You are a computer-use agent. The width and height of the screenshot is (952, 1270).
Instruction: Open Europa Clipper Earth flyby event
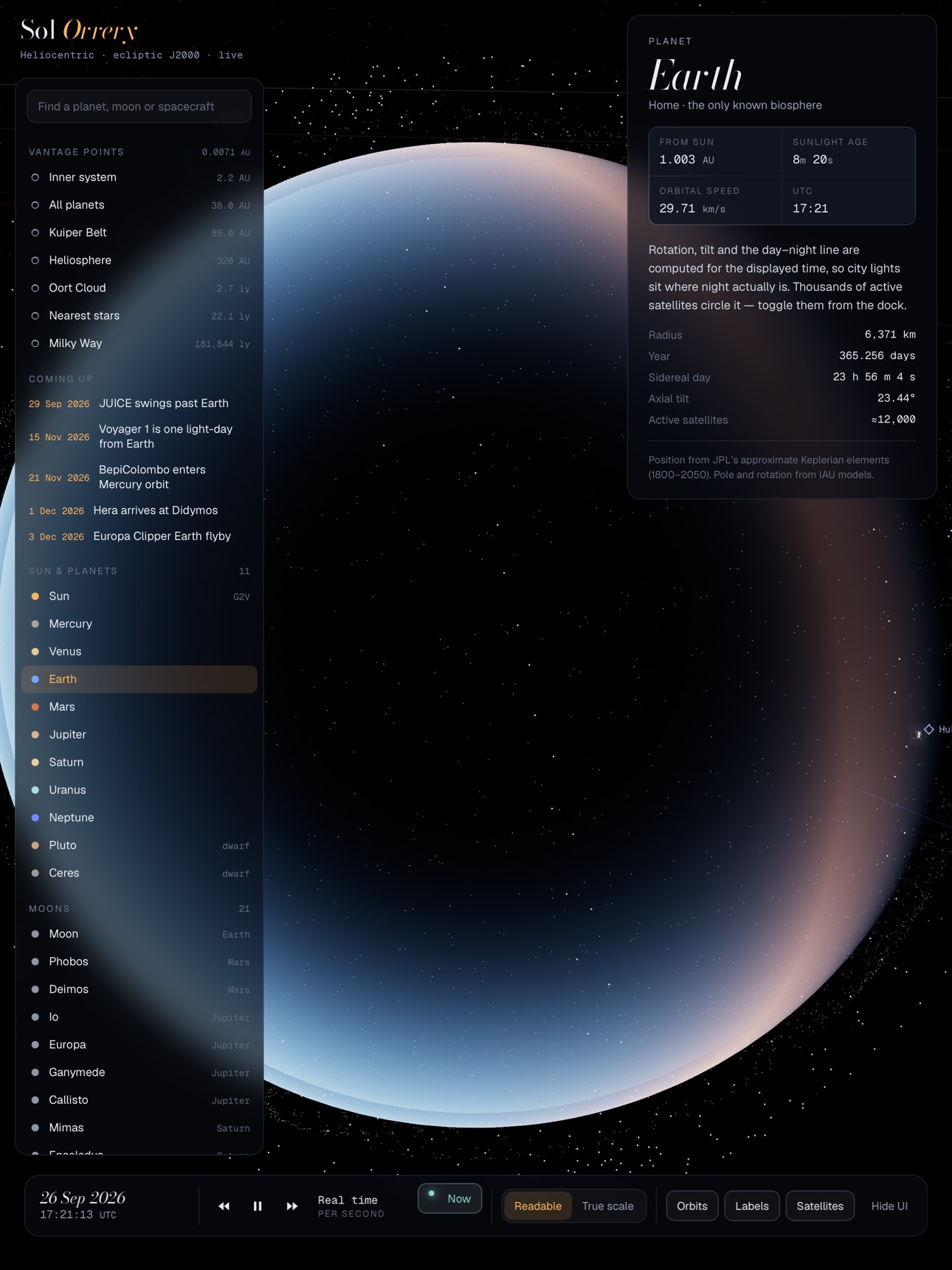click(x=139, y=536)
